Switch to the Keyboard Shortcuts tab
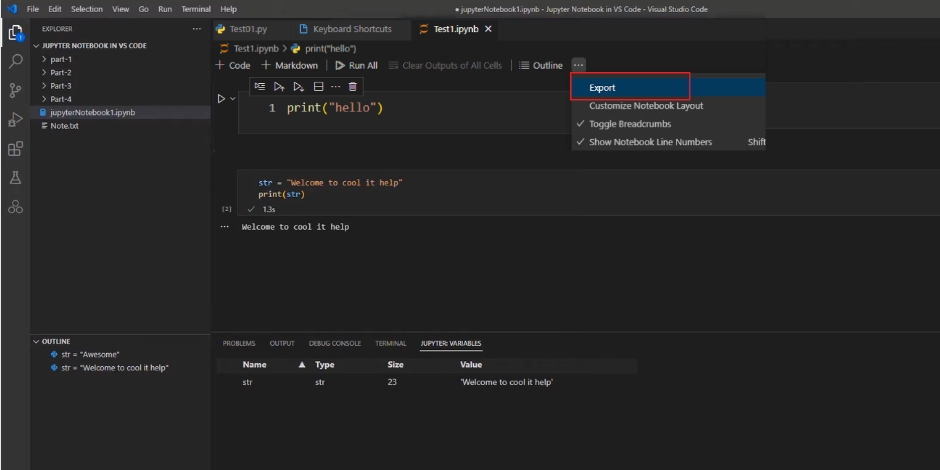Viewport: 940px width, 470px height. click(352, 29)
